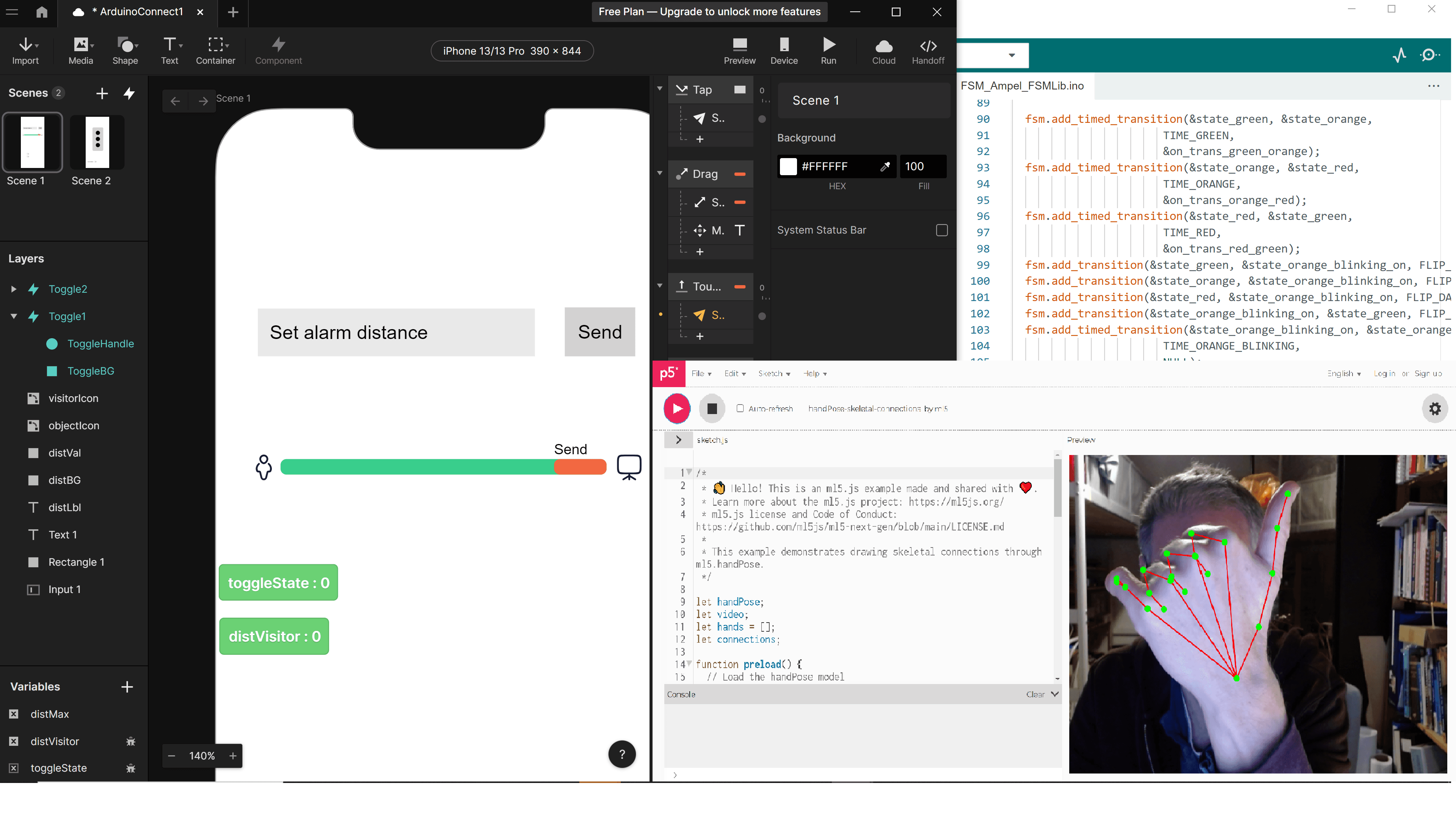Click the Free Plan upgrade banner
Image resolution: width=1456 pixels, height=819 pixels.
(x=709, y=12)
